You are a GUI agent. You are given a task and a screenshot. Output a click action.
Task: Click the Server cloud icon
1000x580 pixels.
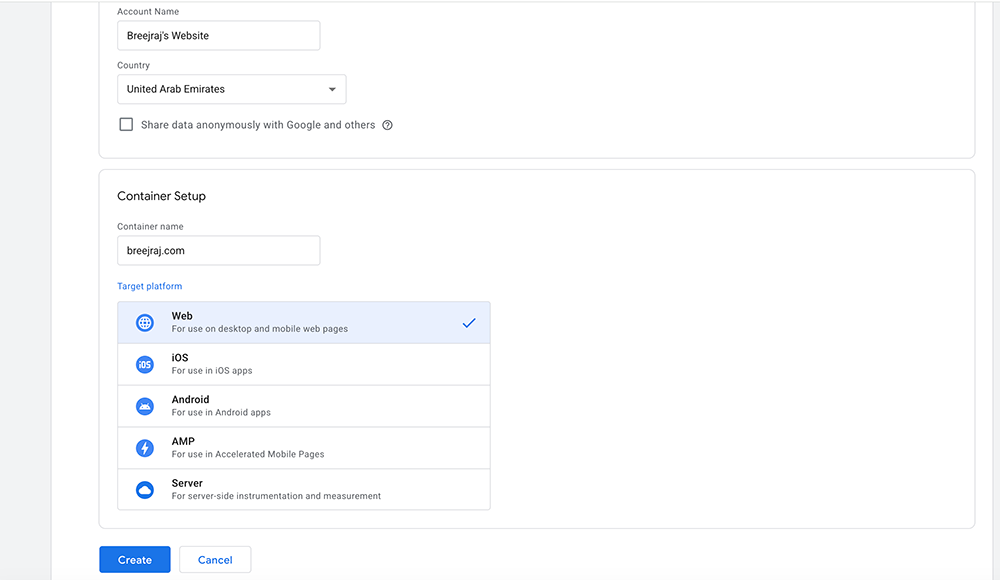click(145, 489)
